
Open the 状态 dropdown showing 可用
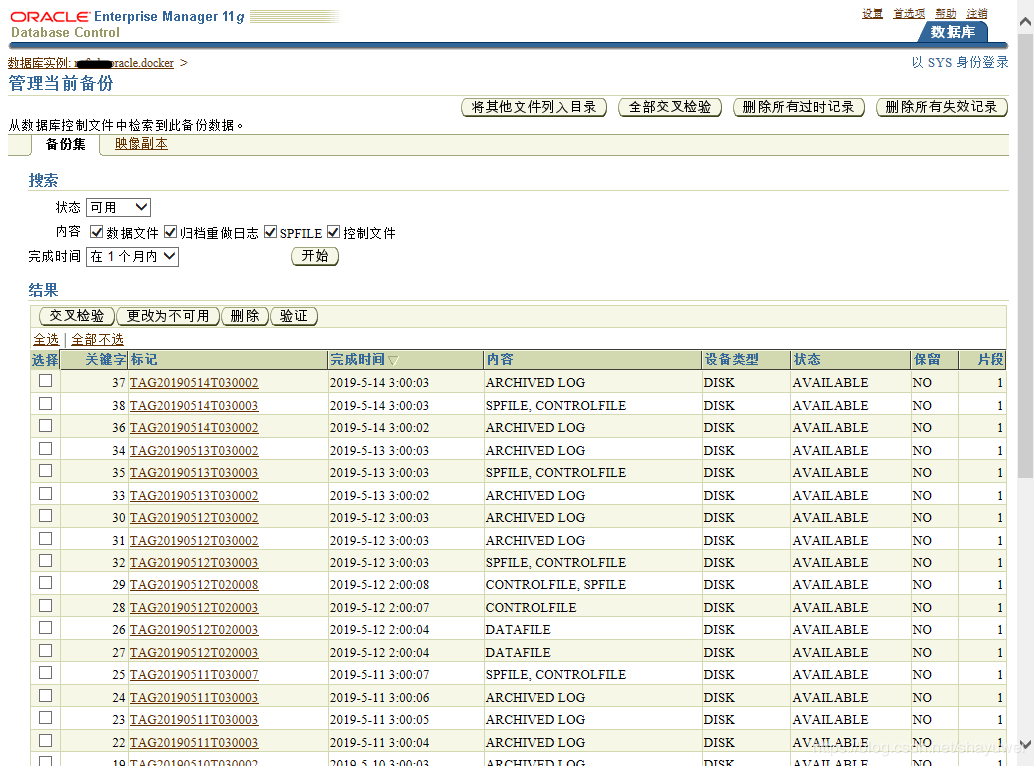pyautogui.click(x=119, y=208)
